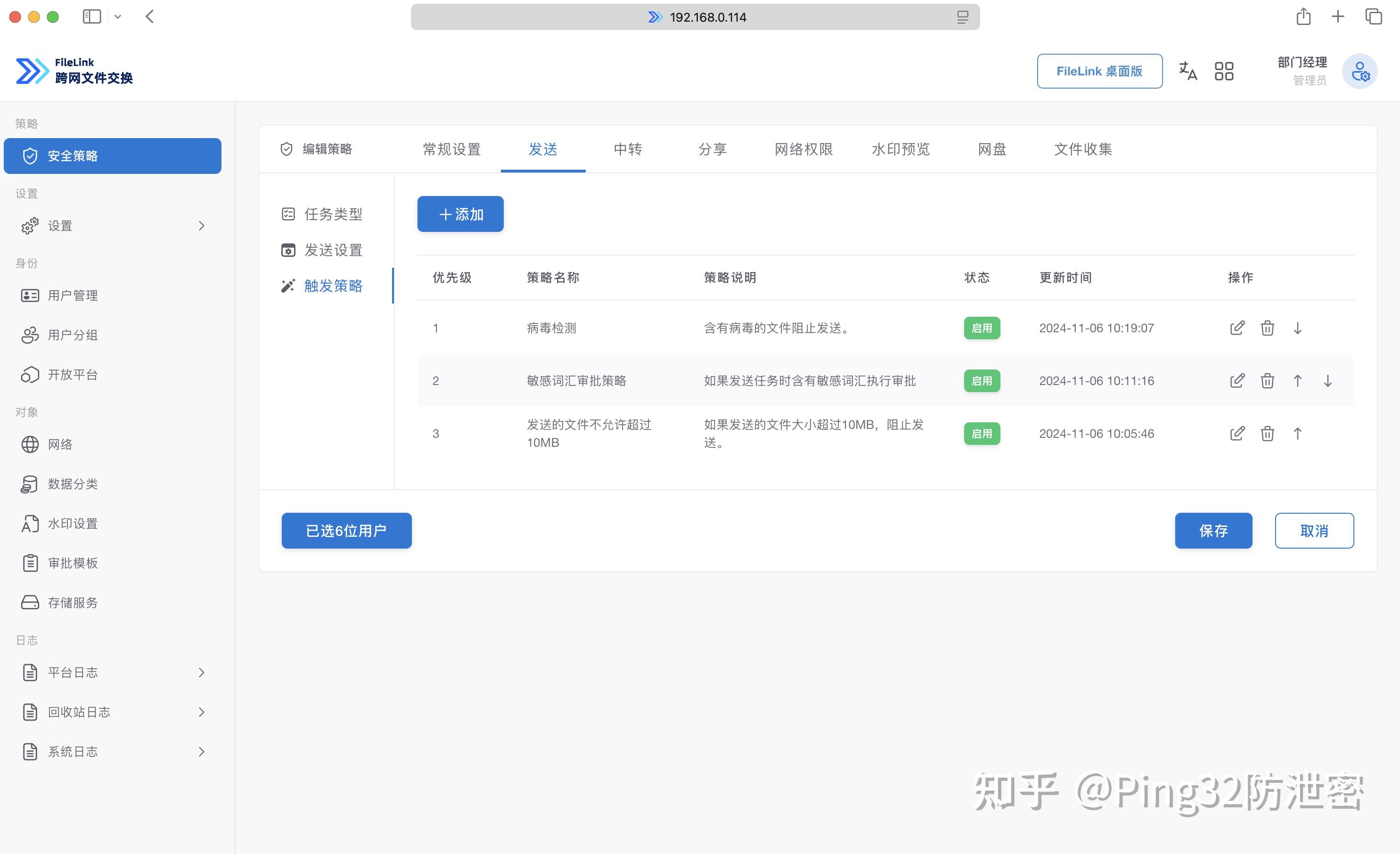Expand the 回收站日志 sidebar section
This screenshot has height=854, width=1400.
pos(113,712)
